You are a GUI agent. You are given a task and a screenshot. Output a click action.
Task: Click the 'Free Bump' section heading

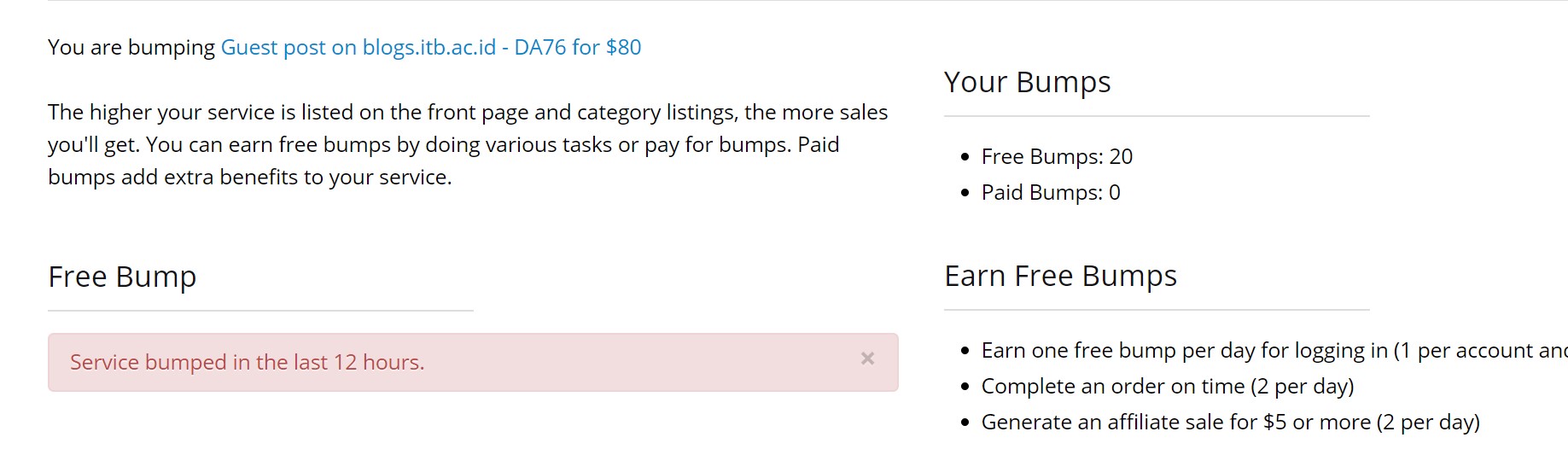click(122, 277)
